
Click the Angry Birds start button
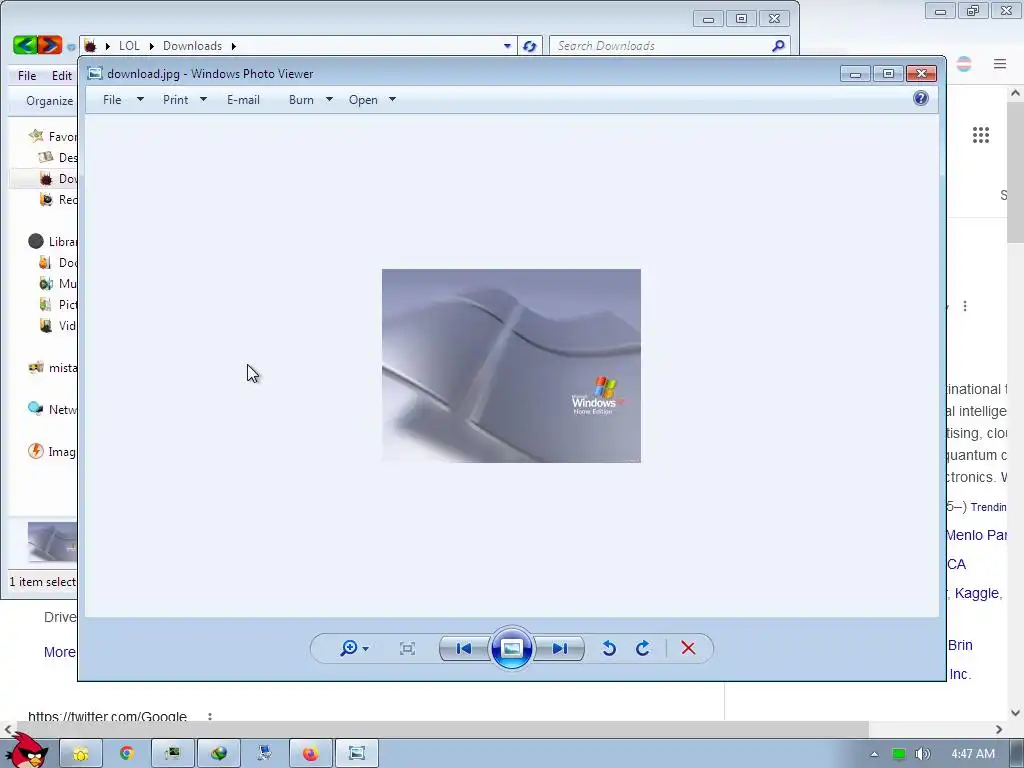point(26,751)
